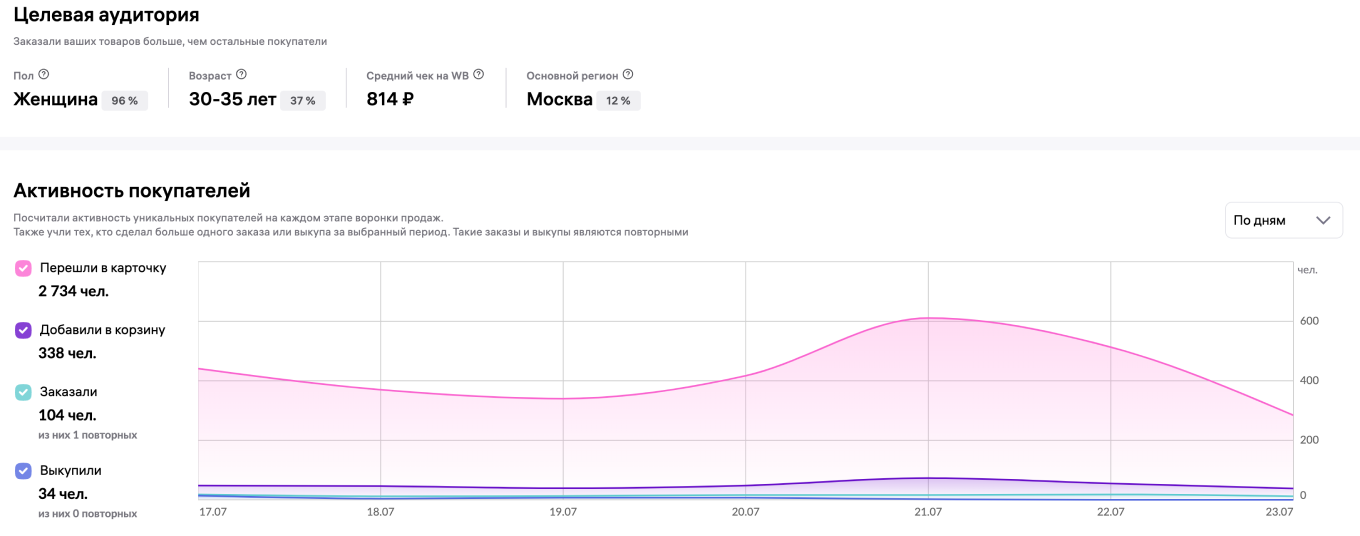
Task: Click the 37 % age badge
Action: point(302,101)
